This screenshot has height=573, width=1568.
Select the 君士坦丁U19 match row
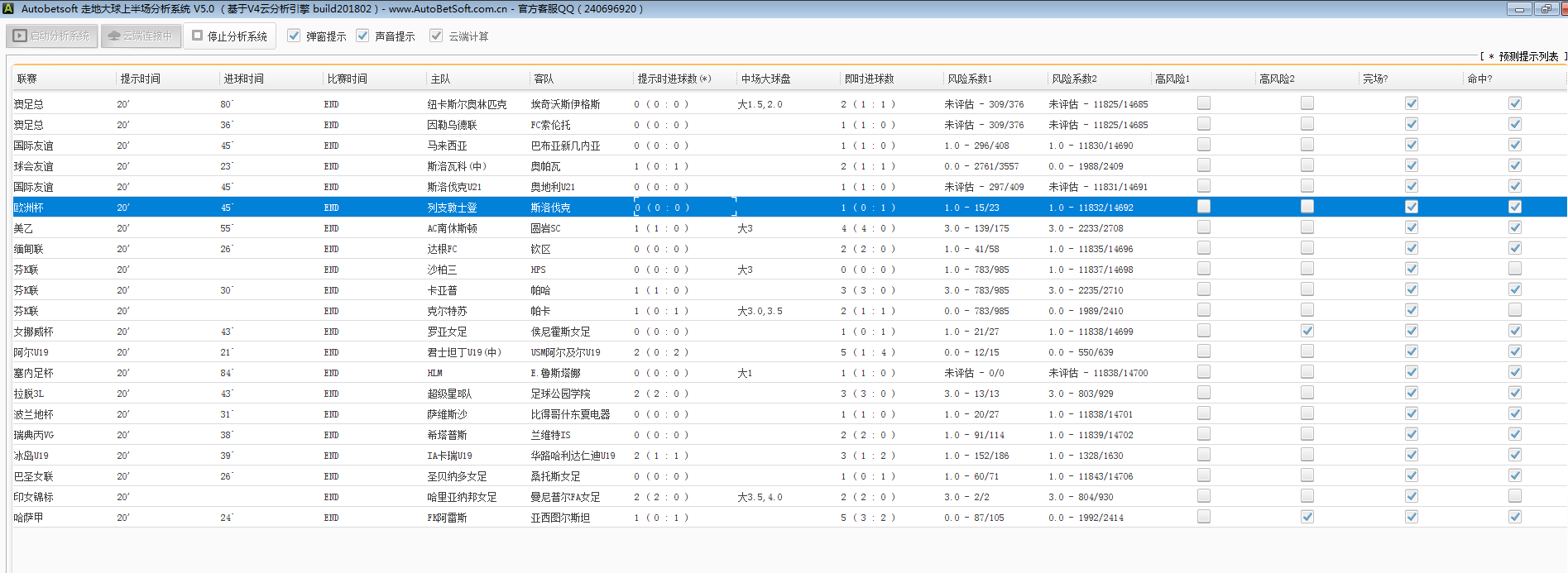[463, 352]
